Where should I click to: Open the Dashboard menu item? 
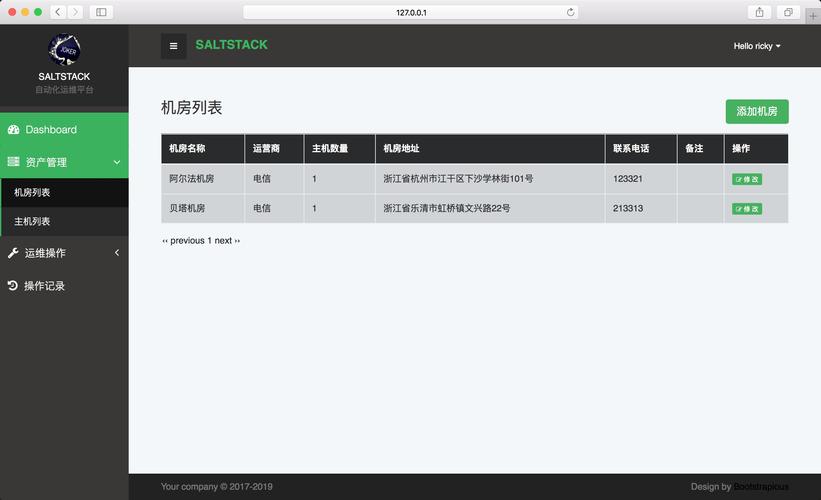(64, 129)
